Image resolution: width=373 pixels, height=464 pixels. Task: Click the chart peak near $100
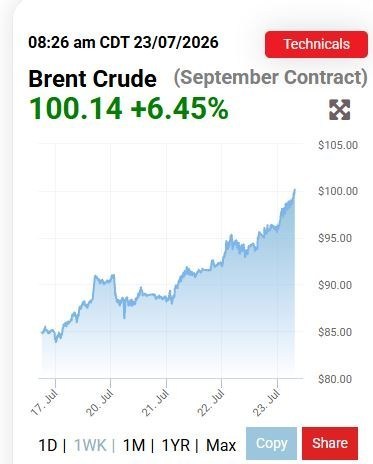294,190
